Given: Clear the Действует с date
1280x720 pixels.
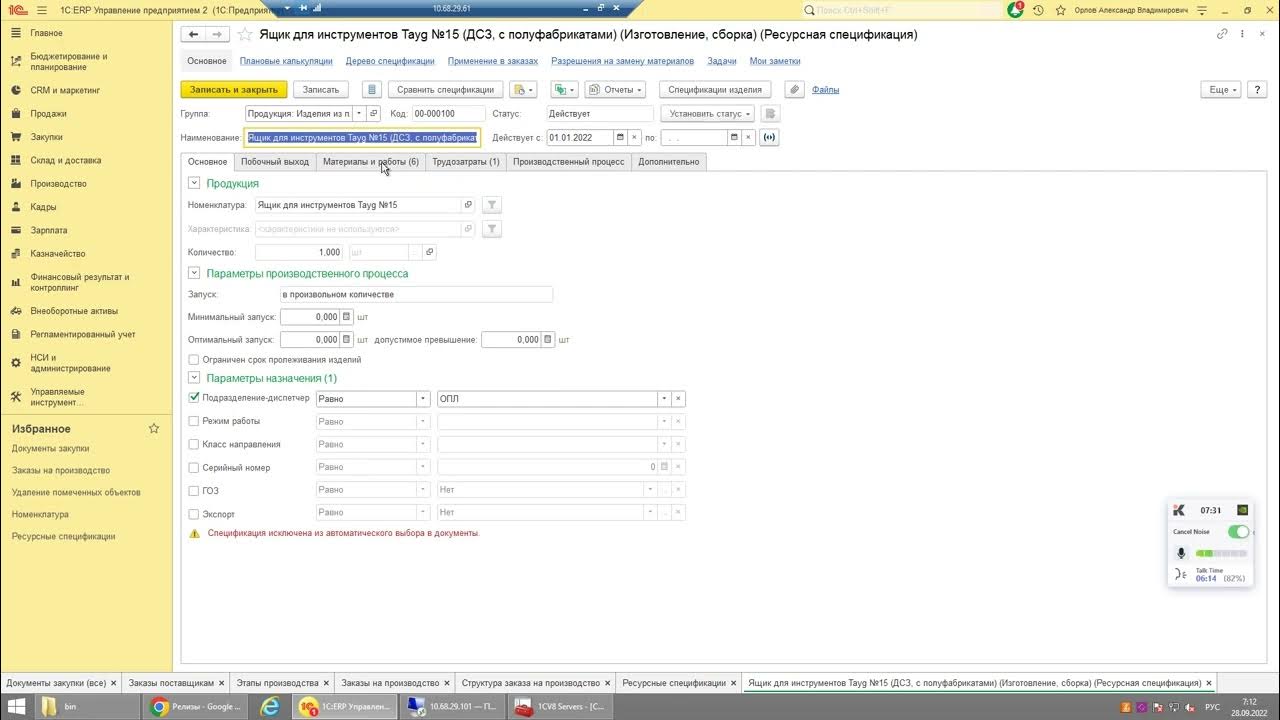Looking at the screenshot, I should (x=634, y=137).
